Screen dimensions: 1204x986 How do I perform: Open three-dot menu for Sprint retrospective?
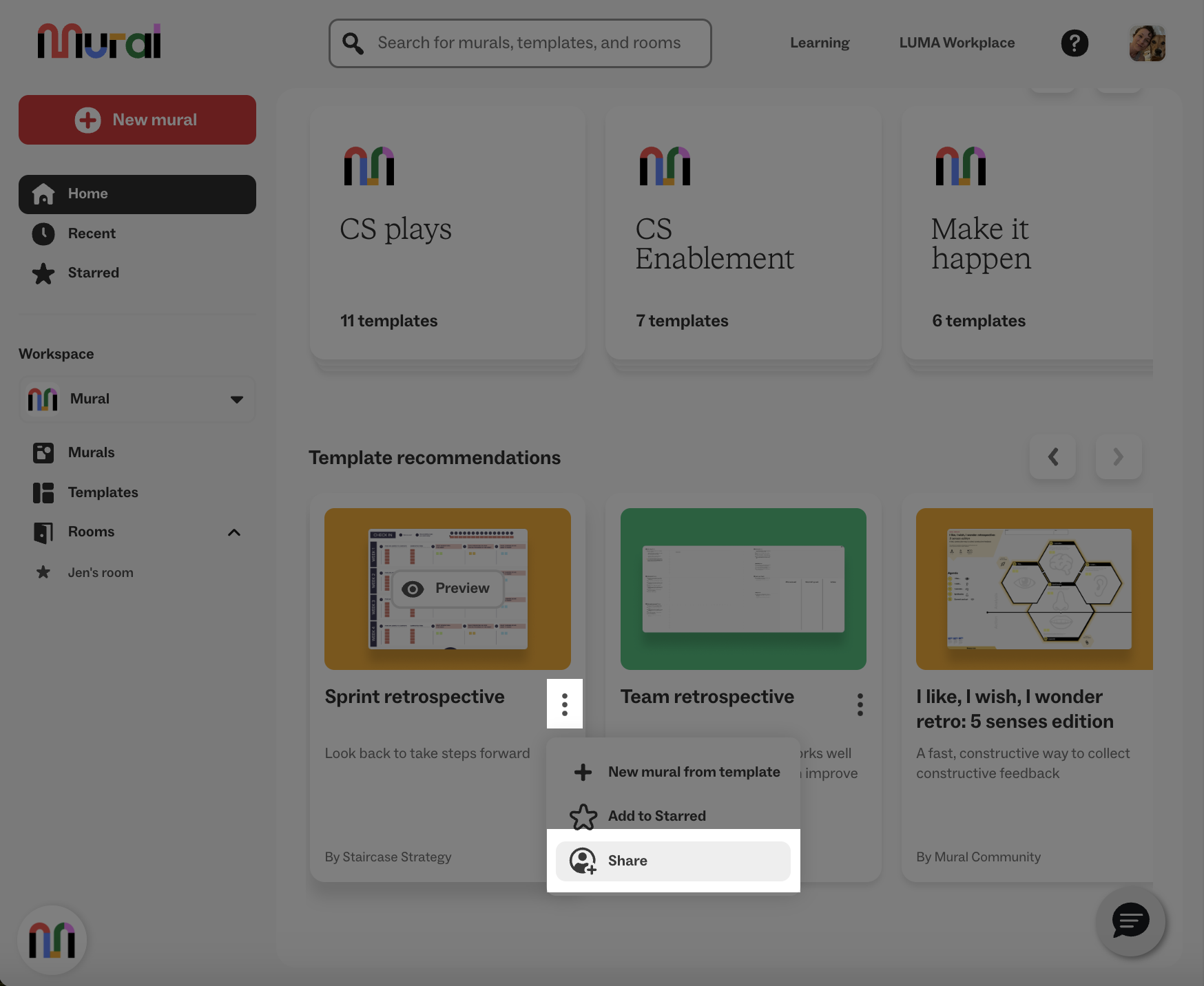pos(565,704)
